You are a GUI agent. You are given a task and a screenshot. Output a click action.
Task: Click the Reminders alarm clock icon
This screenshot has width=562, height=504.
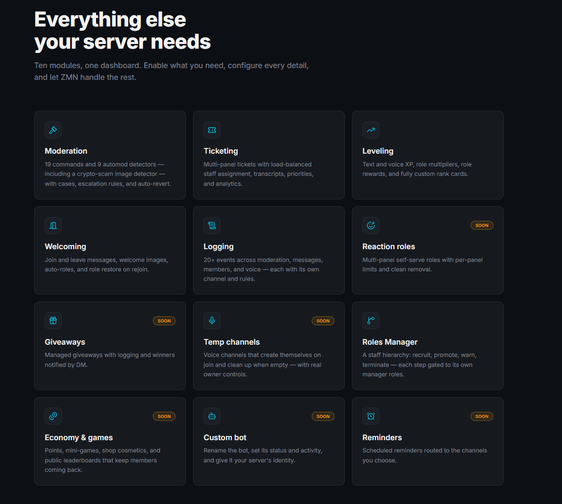click(371, 416)
